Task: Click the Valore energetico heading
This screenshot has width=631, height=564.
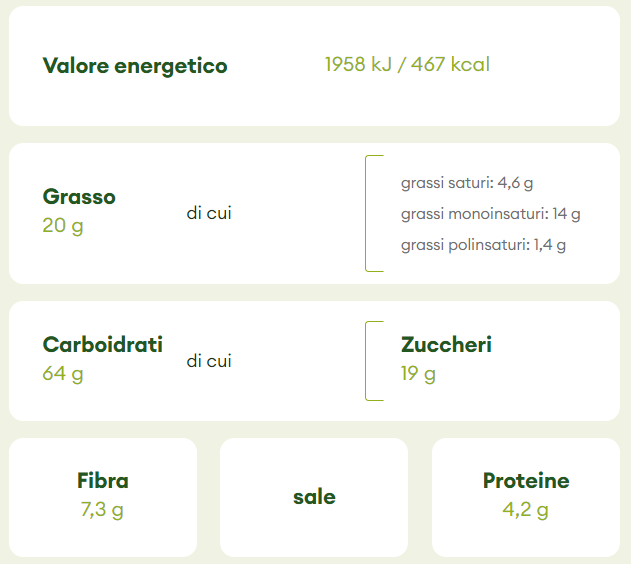Action: pyautogui.click(x=135, y=66)
